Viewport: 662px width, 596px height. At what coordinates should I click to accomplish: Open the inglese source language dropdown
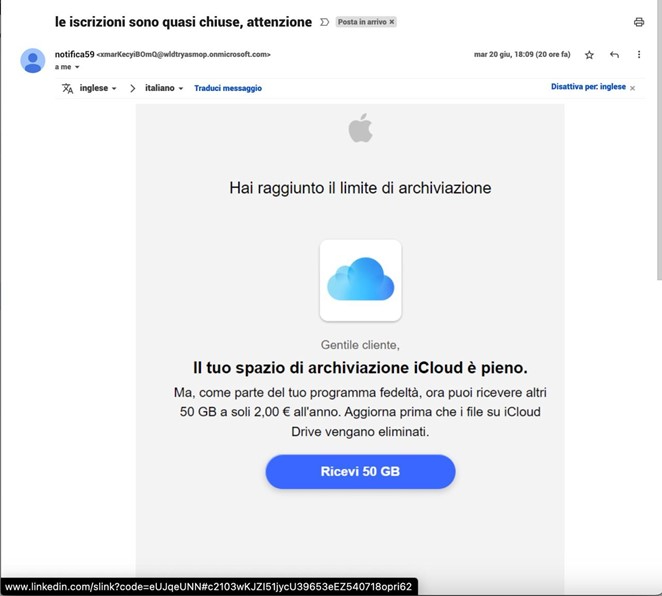click(x=98, y=88)
